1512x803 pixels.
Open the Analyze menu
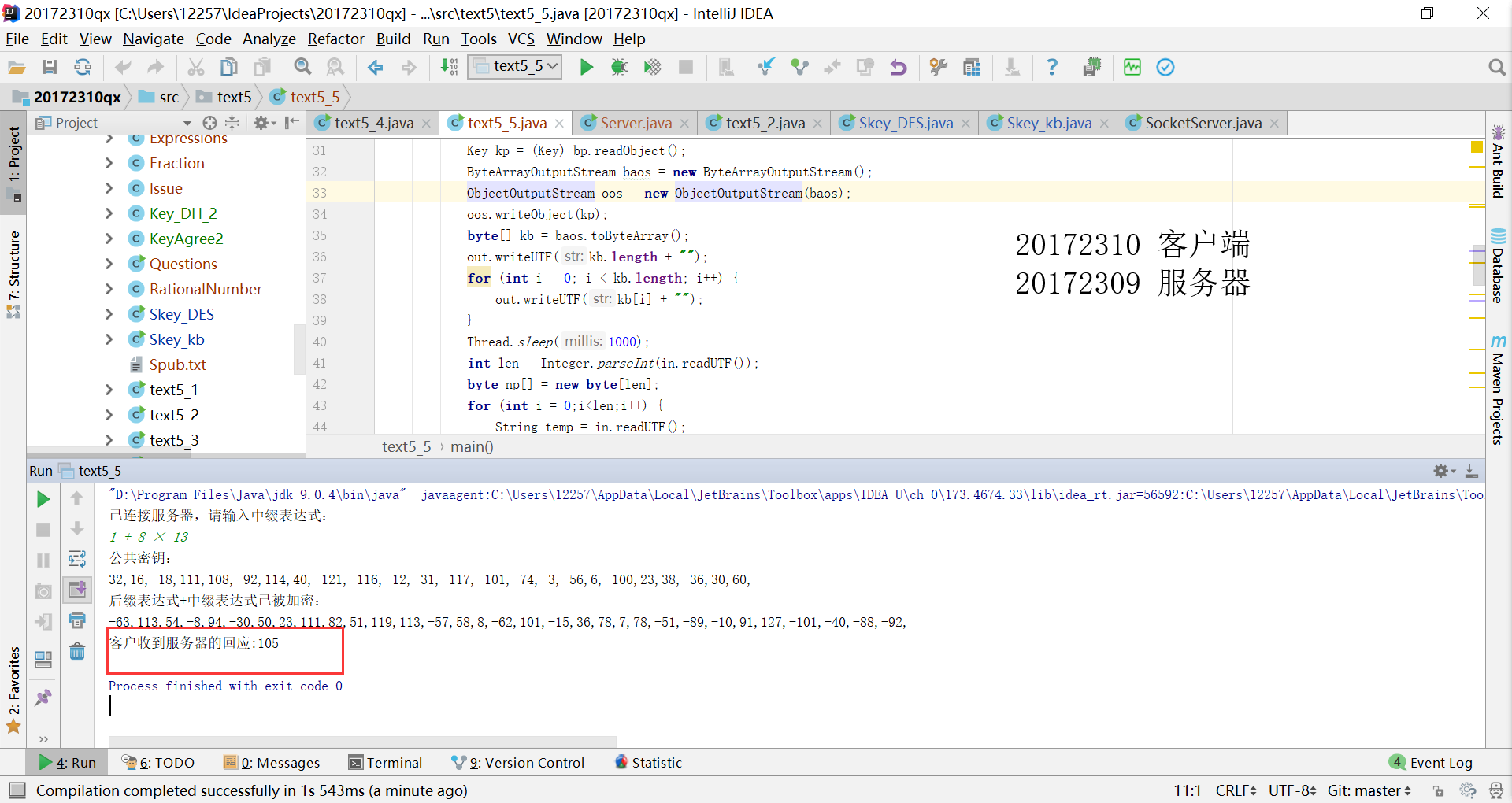click(x=269, y=39)
